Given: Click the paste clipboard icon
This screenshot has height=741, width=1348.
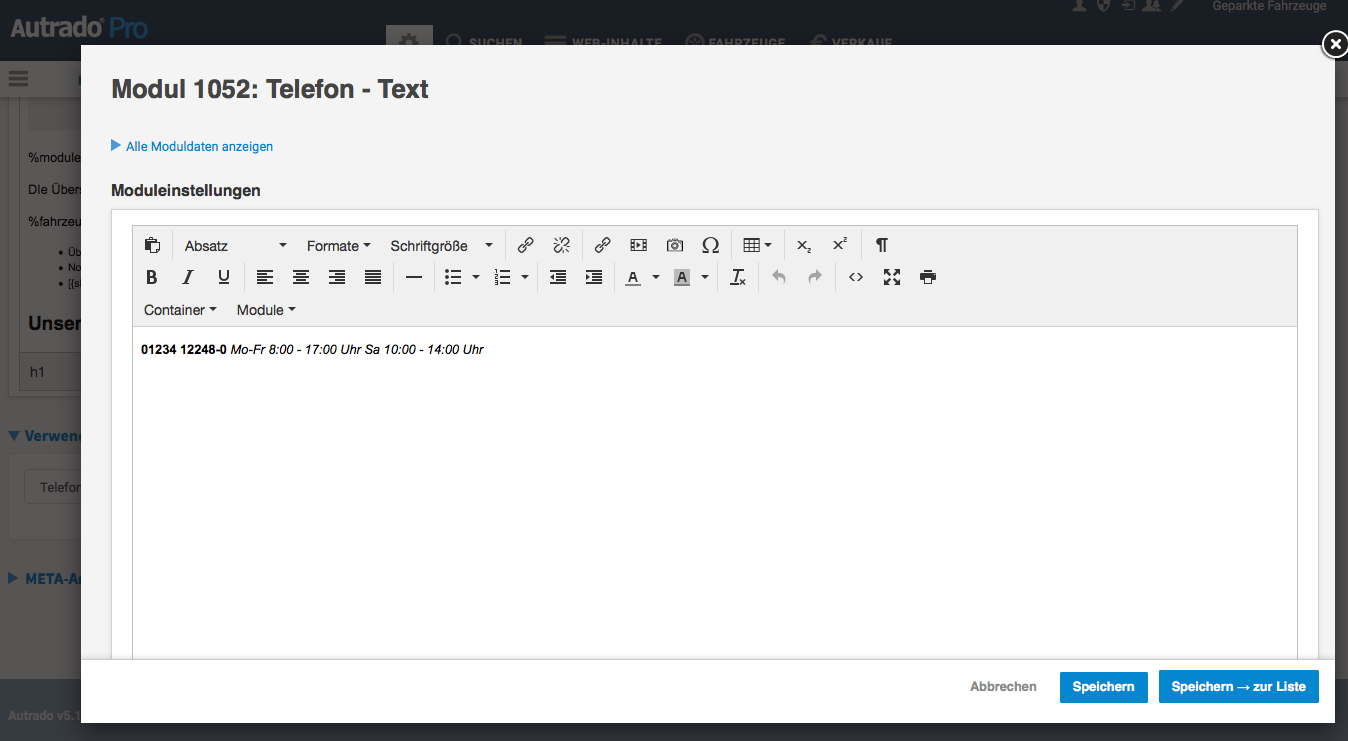Looking at the screenshot, I should click(152, 245).
